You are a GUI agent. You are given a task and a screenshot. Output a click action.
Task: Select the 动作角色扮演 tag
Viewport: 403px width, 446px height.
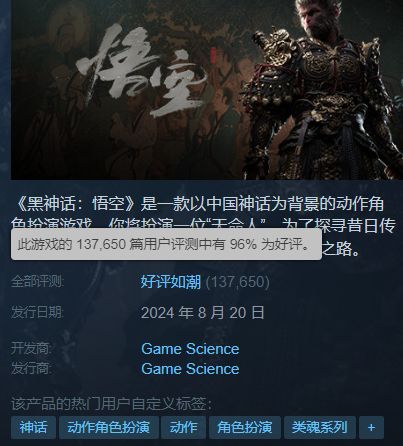(x=108, y=427)
